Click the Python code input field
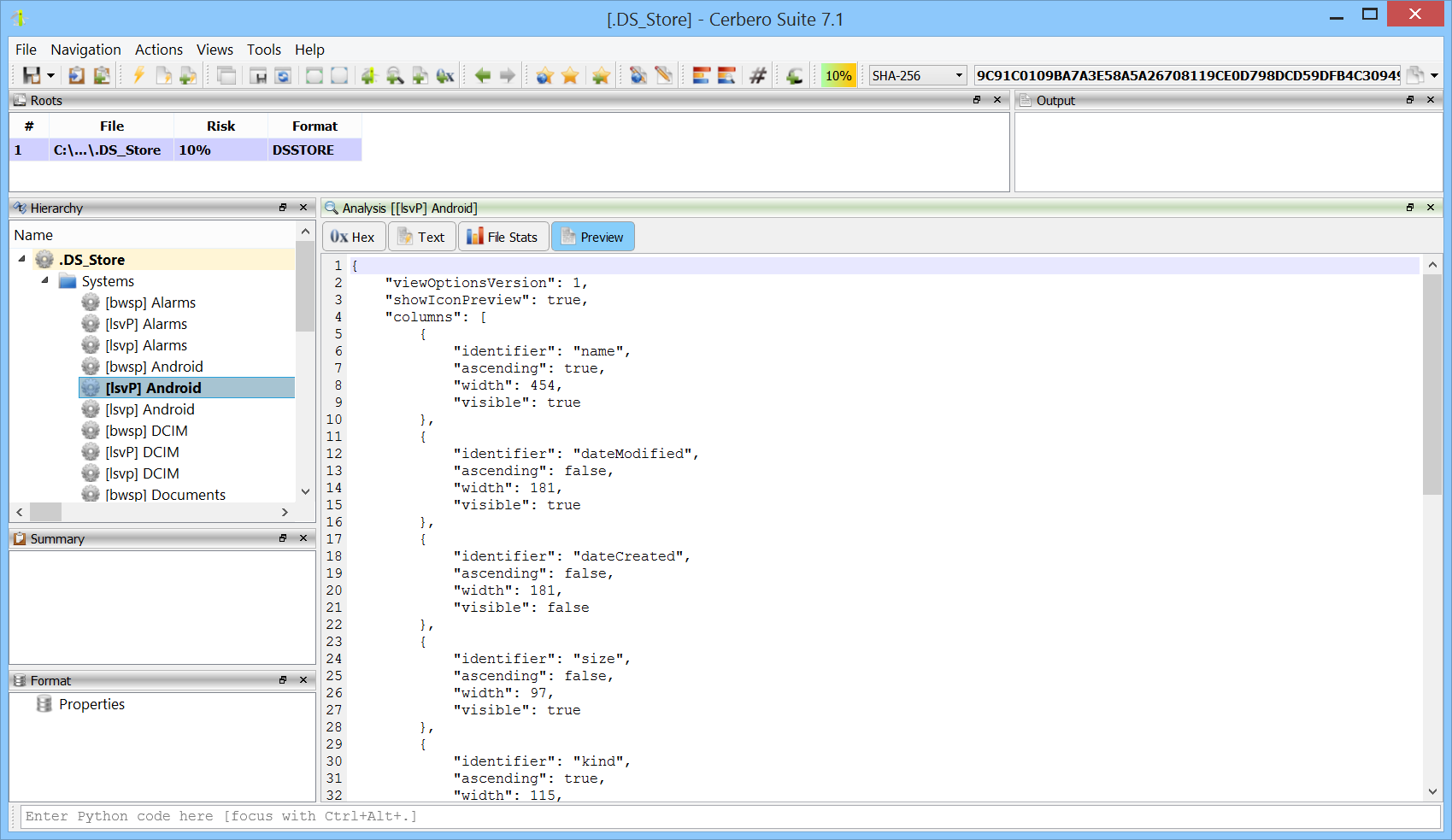The height and width of the screenshot is (840, 1452). (731, 816)
